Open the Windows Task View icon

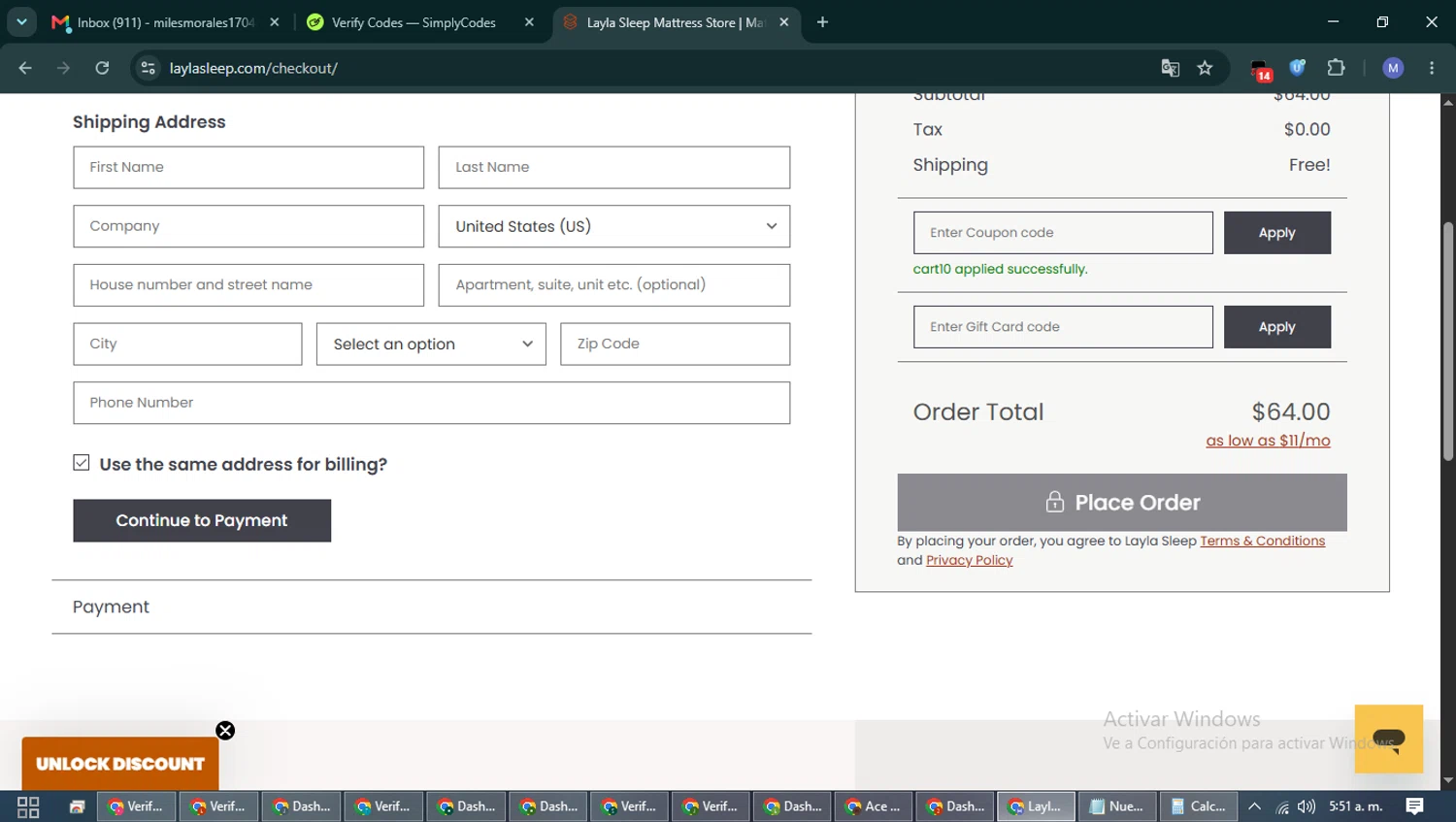pyautogui.click(x=28, y=806)
